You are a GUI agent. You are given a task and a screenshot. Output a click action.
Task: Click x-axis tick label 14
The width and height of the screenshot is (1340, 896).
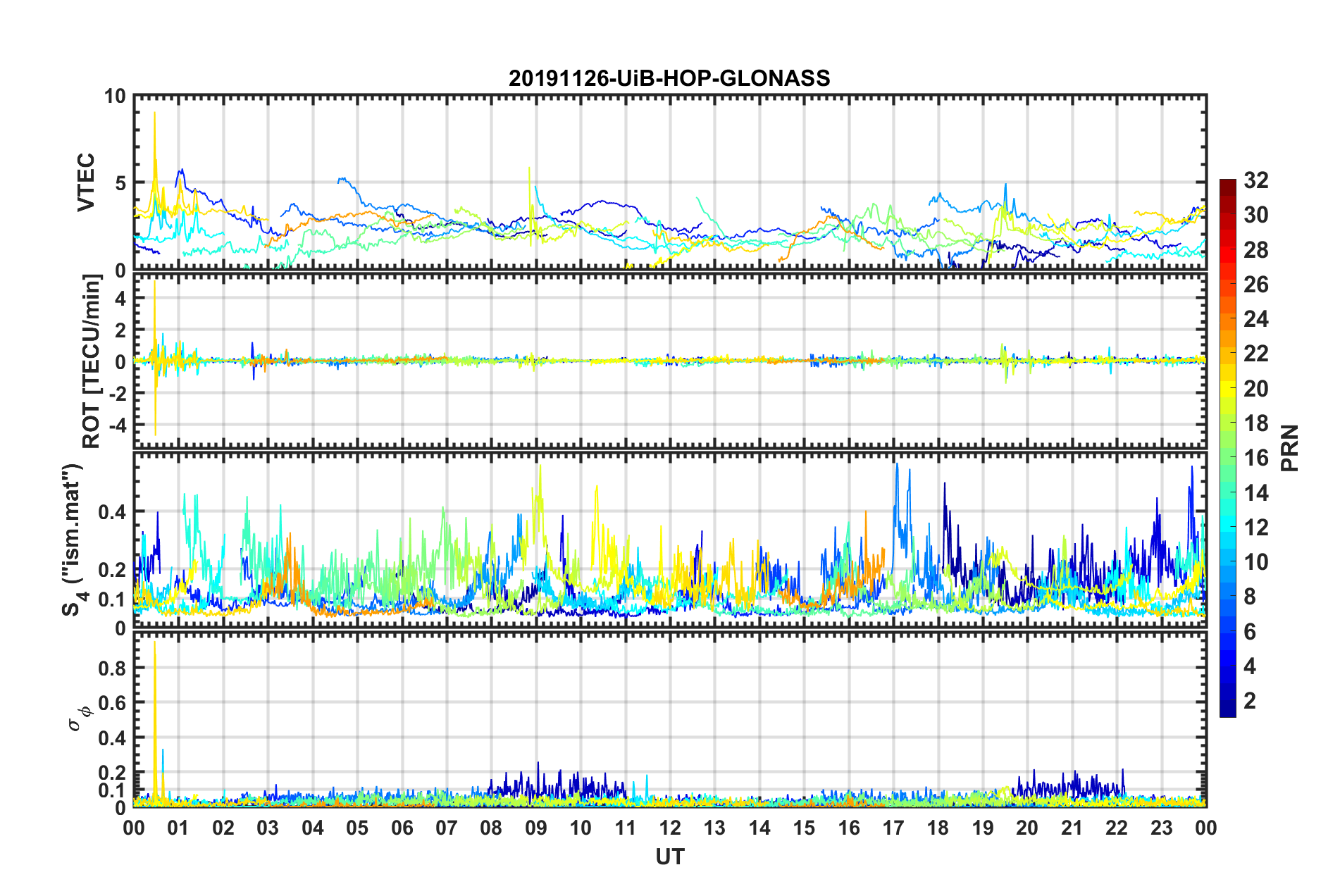pos(759,828)
